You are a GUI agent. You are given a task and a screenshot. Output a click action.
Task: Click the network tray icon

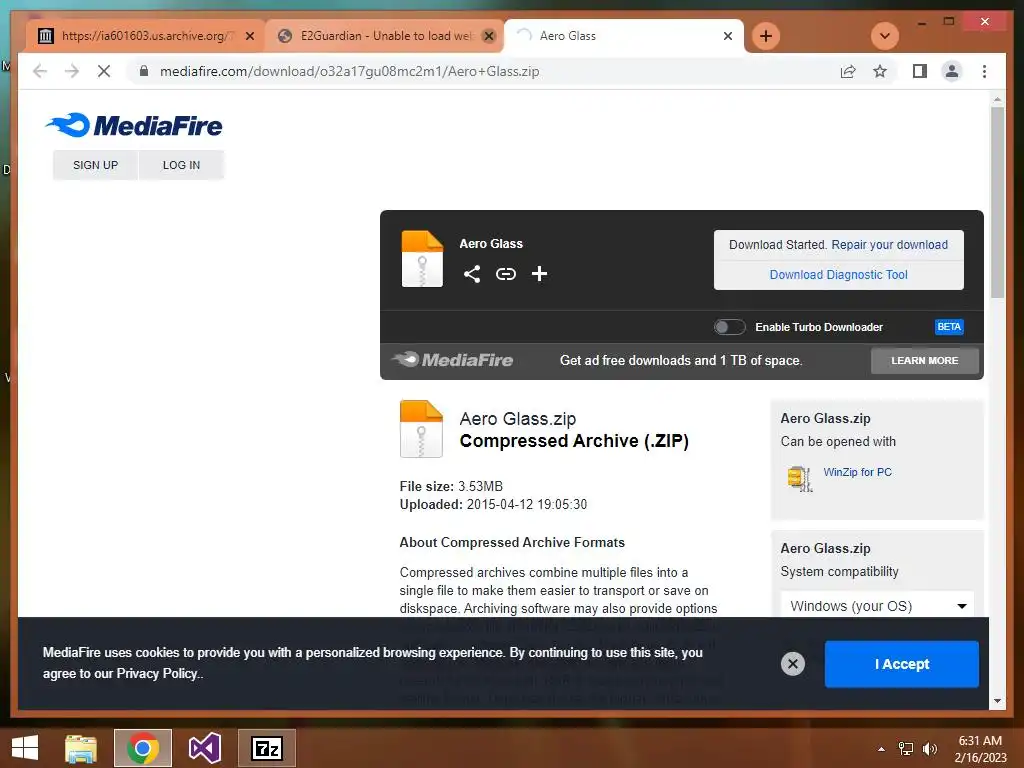[x=906, y=748]
